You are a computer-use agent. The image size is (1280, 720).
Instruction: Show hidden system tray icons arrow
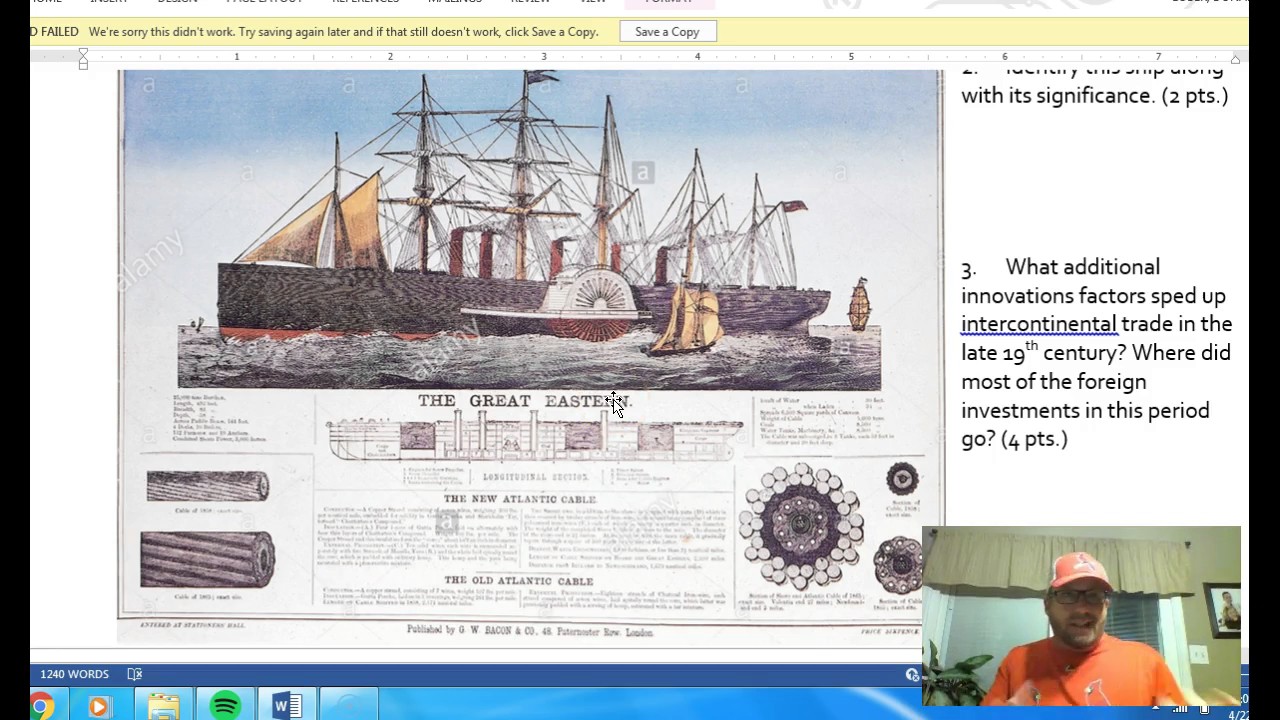1155,708
